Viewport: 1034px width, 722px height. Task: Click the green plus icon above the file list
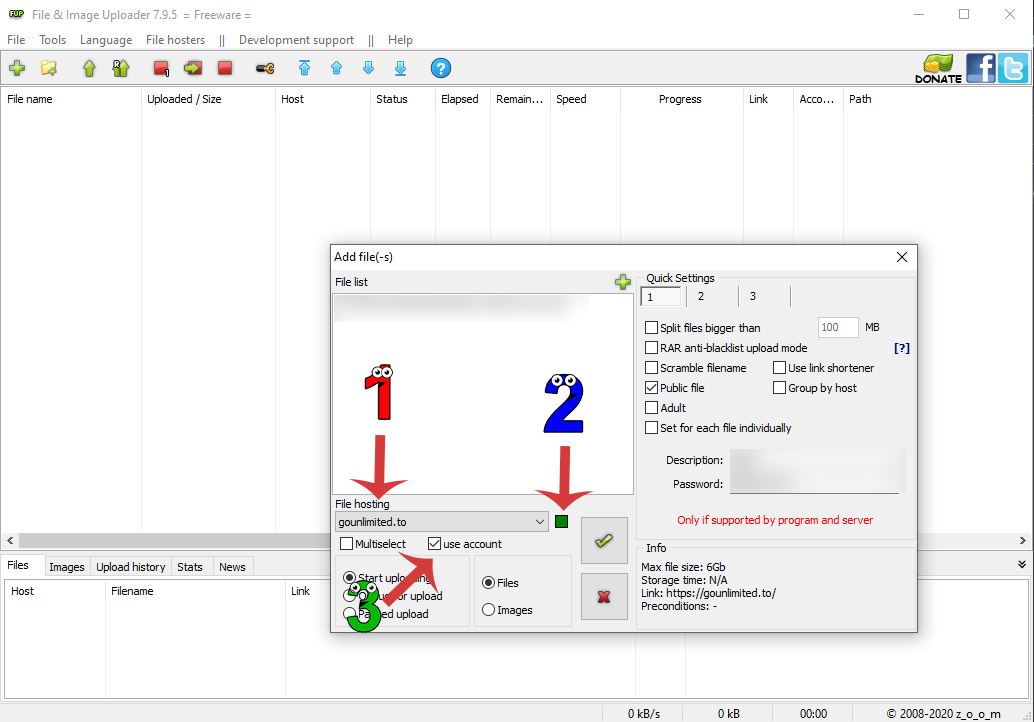tap(623, 282)
